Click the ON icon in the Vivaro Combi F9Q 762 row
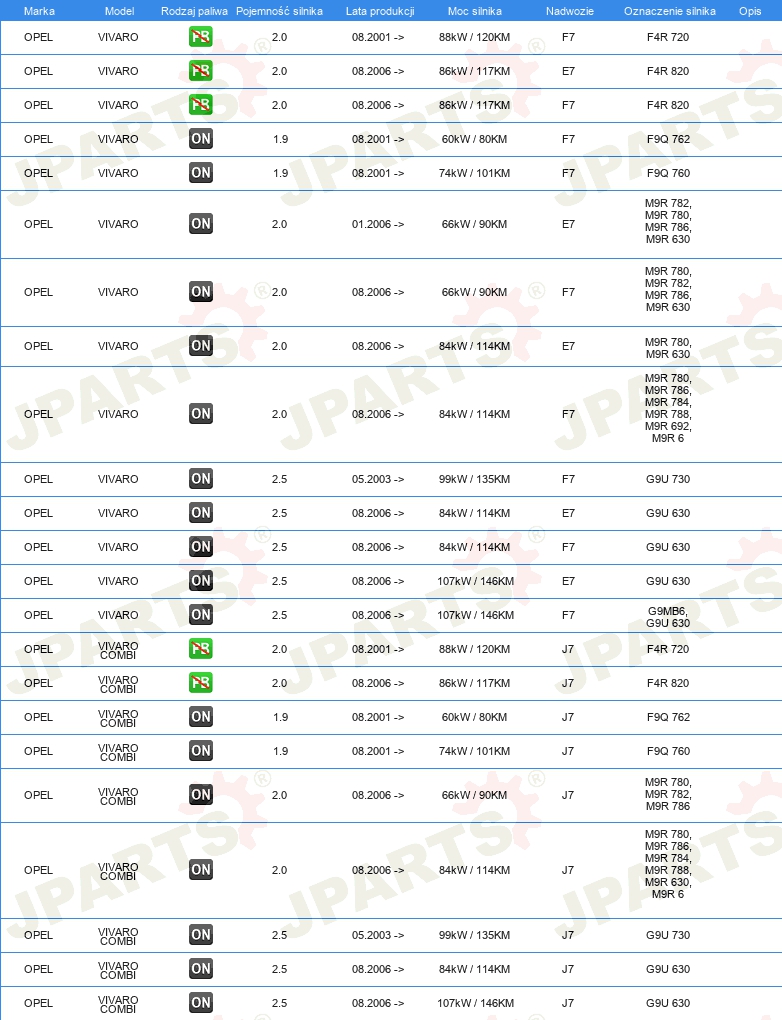782x1020 pixels. [x=200, y=716]
